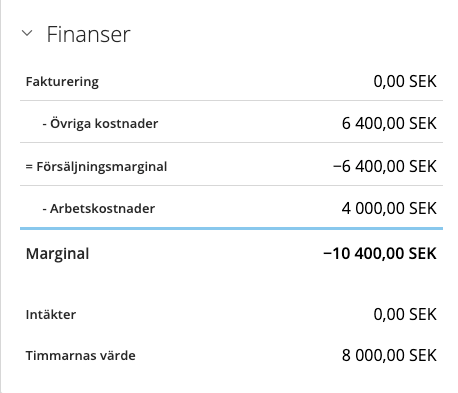Select the Övriga kostnader label
Image resolution: width=458 pixels, height=393 pixels.
point(104,123)
